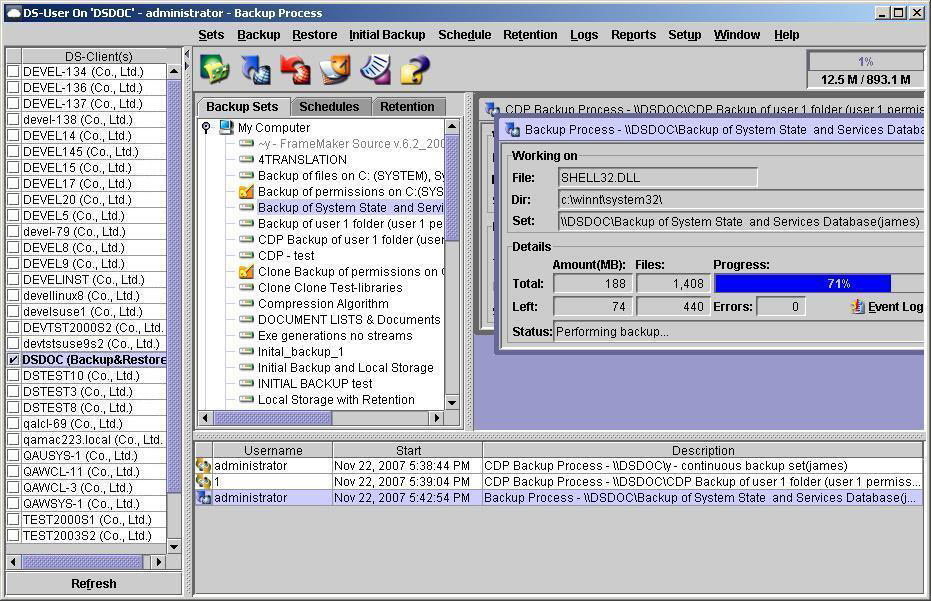Select the Compression Algorithm backup set
The height and width of the screenshot is (601, 931).
(x=323, y=303)
